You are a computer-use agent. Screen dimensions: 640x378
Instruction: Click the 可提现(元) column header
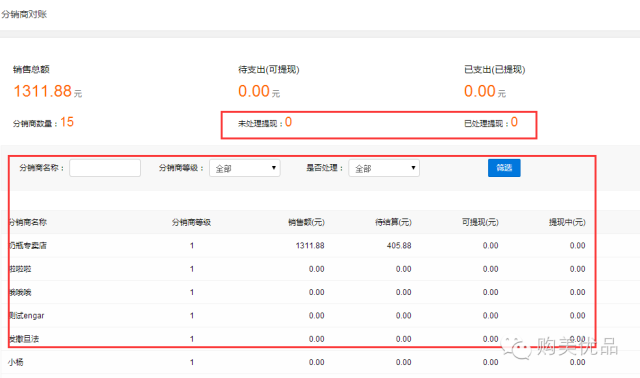click(x=480, y=222)
